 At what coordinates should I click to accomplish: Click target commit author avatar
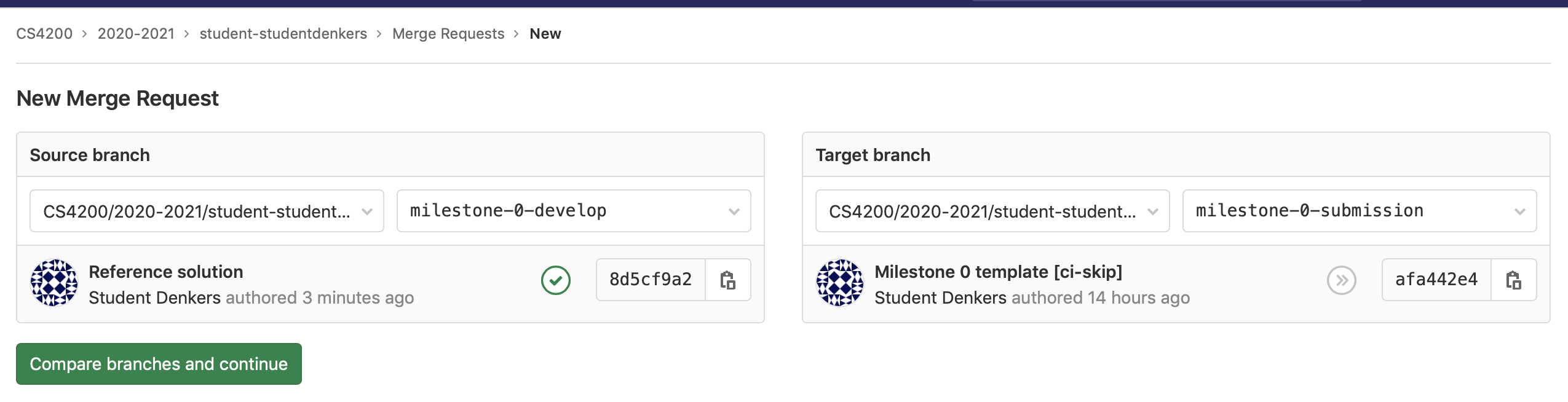click(x=840, y=283)
